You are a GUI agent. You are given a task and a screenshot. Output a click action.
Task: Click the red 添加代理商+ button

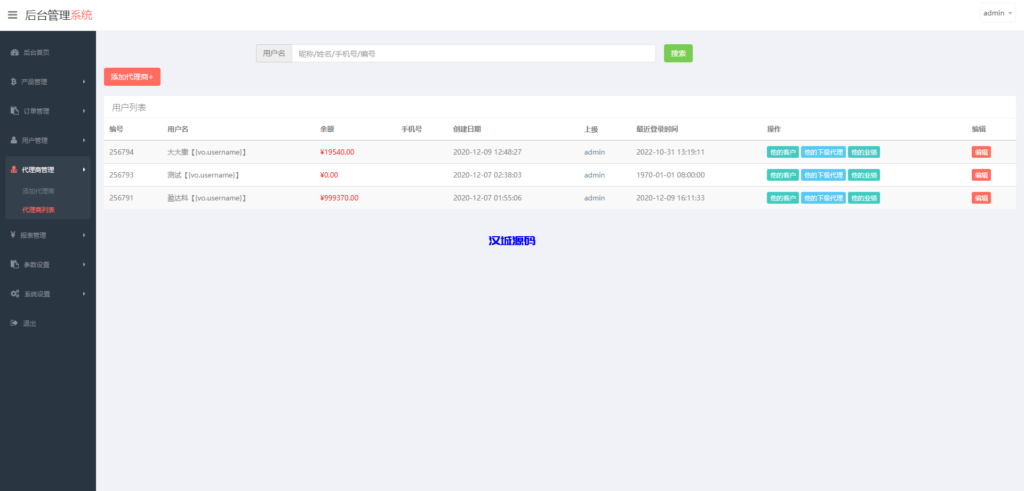(x=132, y=77)
